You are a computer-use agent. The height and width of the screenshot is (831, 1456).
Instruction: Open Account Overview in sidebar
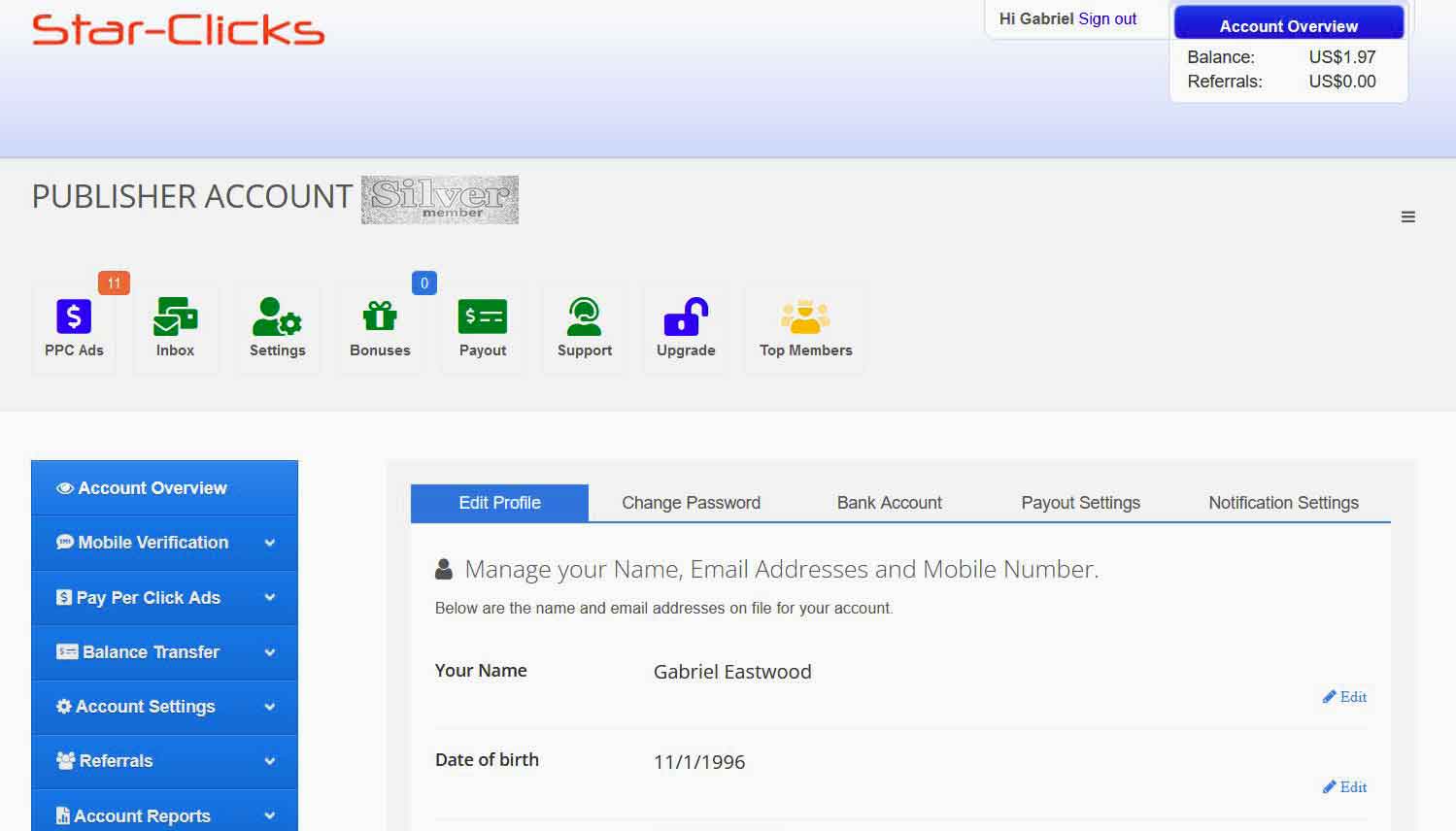(x=164, y=488)
